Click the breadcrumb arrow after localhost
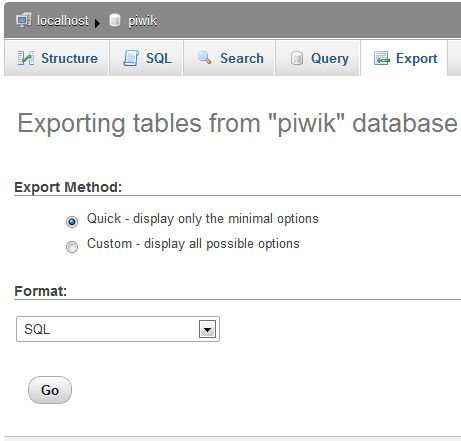 click(97, 23)
